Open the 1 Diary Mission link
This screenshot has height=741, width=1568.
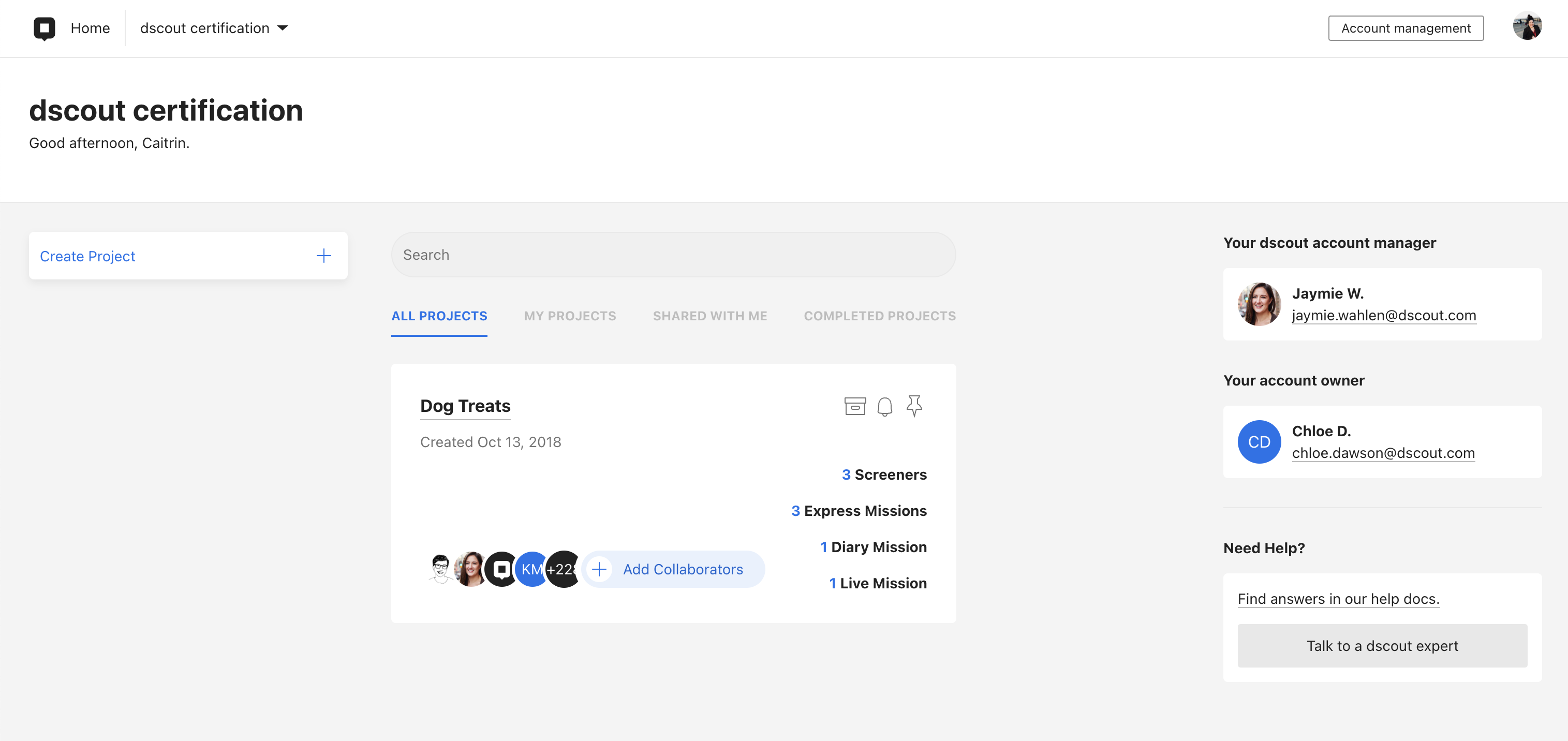pyautogui.click(x=873, y=547)
